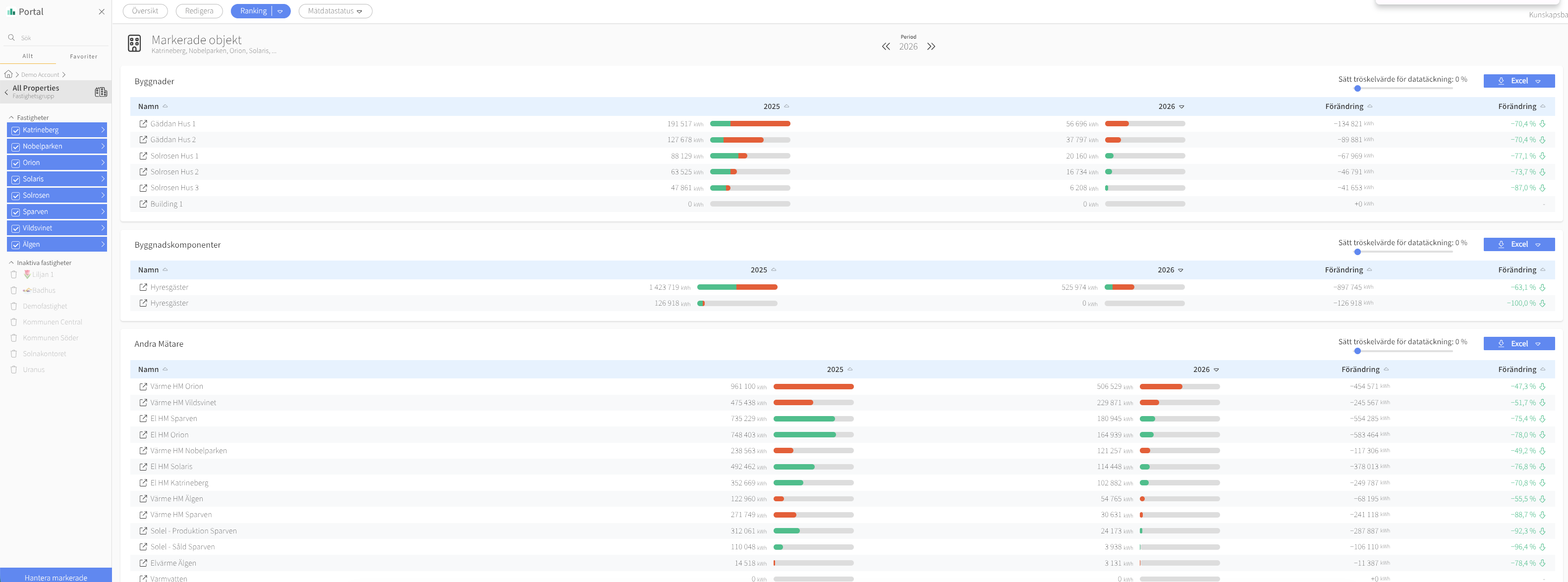The height and width of the screenshot is (582, 1568).
Task: Expand the Sparven row chevron
Action: [102, 212]
